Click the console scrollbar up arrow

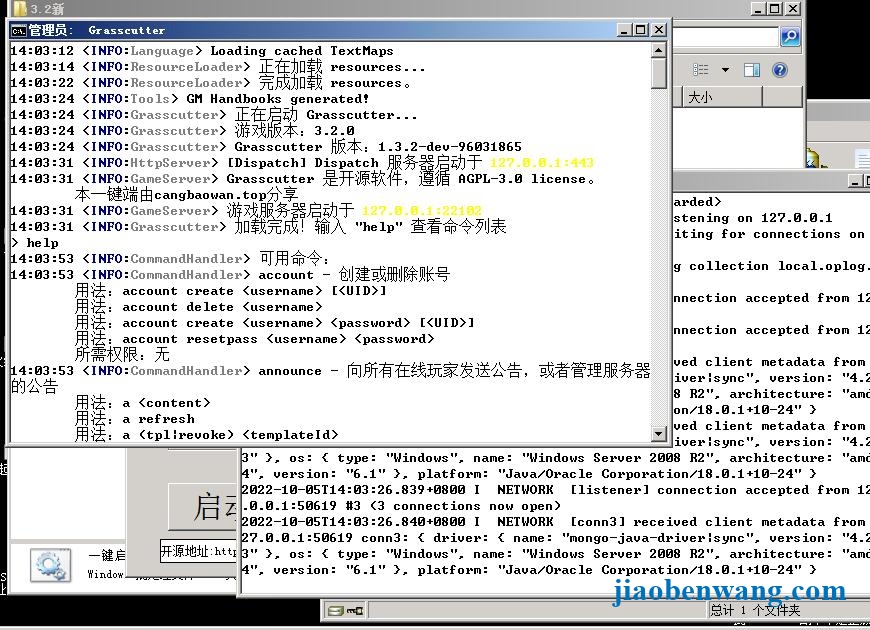click(x=659, y=51)
